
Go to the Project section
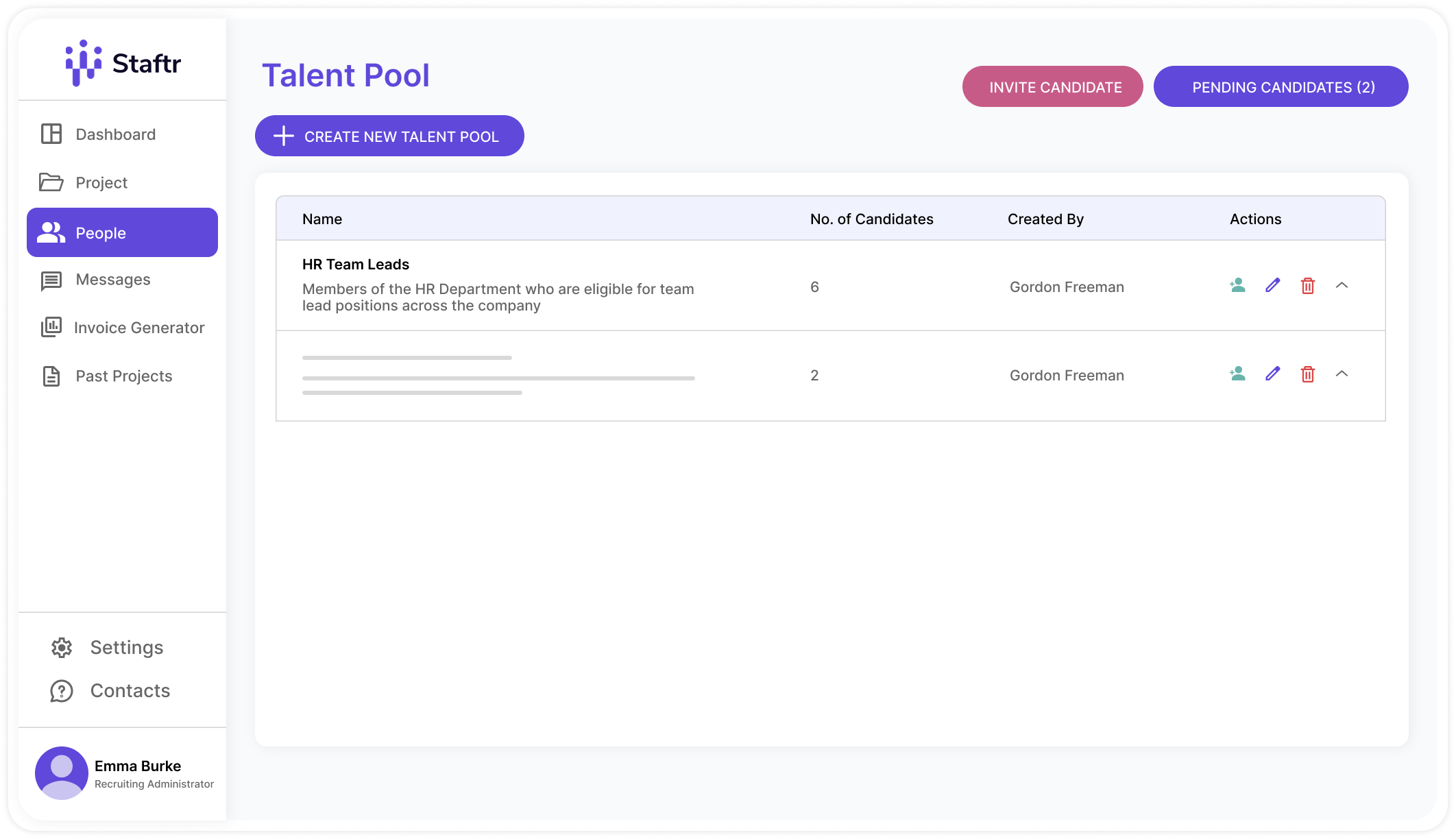[x=101, y=183]
